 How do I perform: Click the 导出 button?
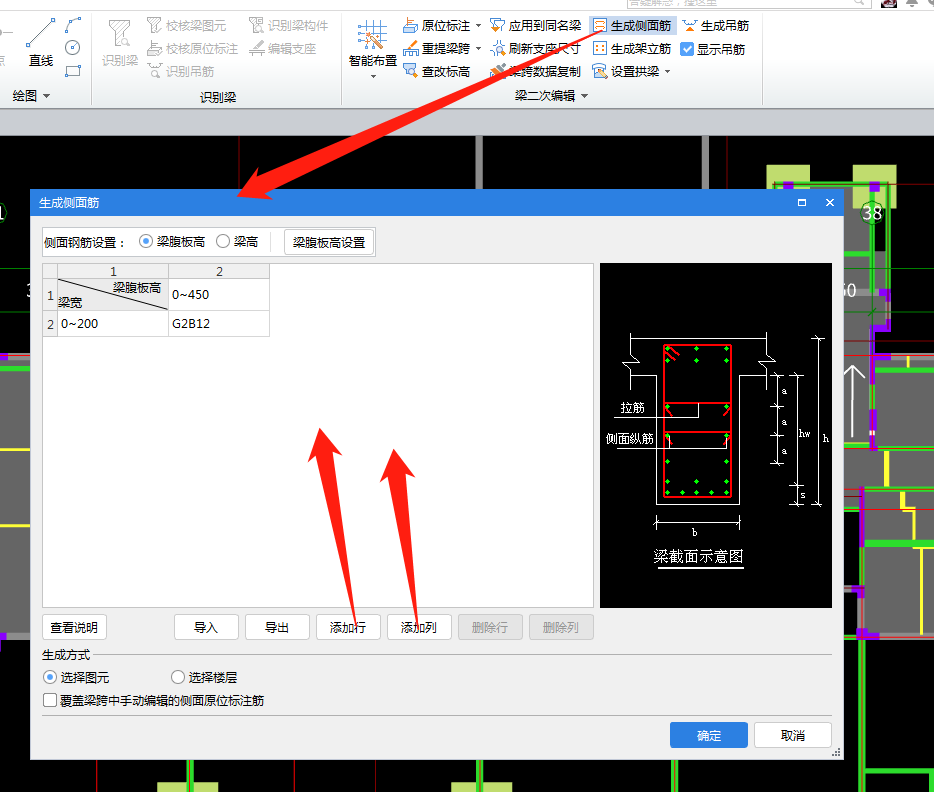point(277,627)
